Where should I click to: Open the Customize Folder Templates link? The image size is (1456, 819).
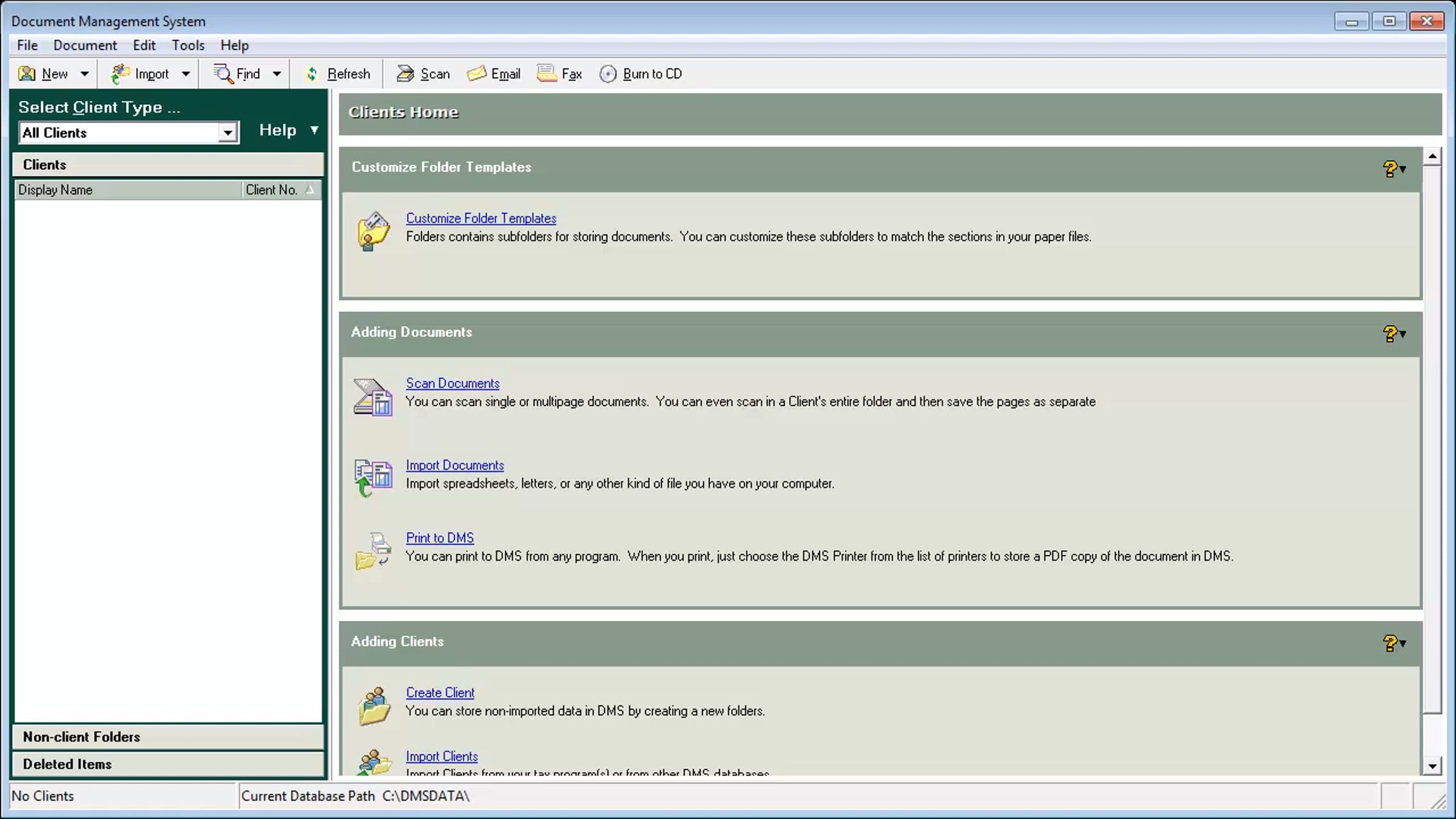point(481,218)
